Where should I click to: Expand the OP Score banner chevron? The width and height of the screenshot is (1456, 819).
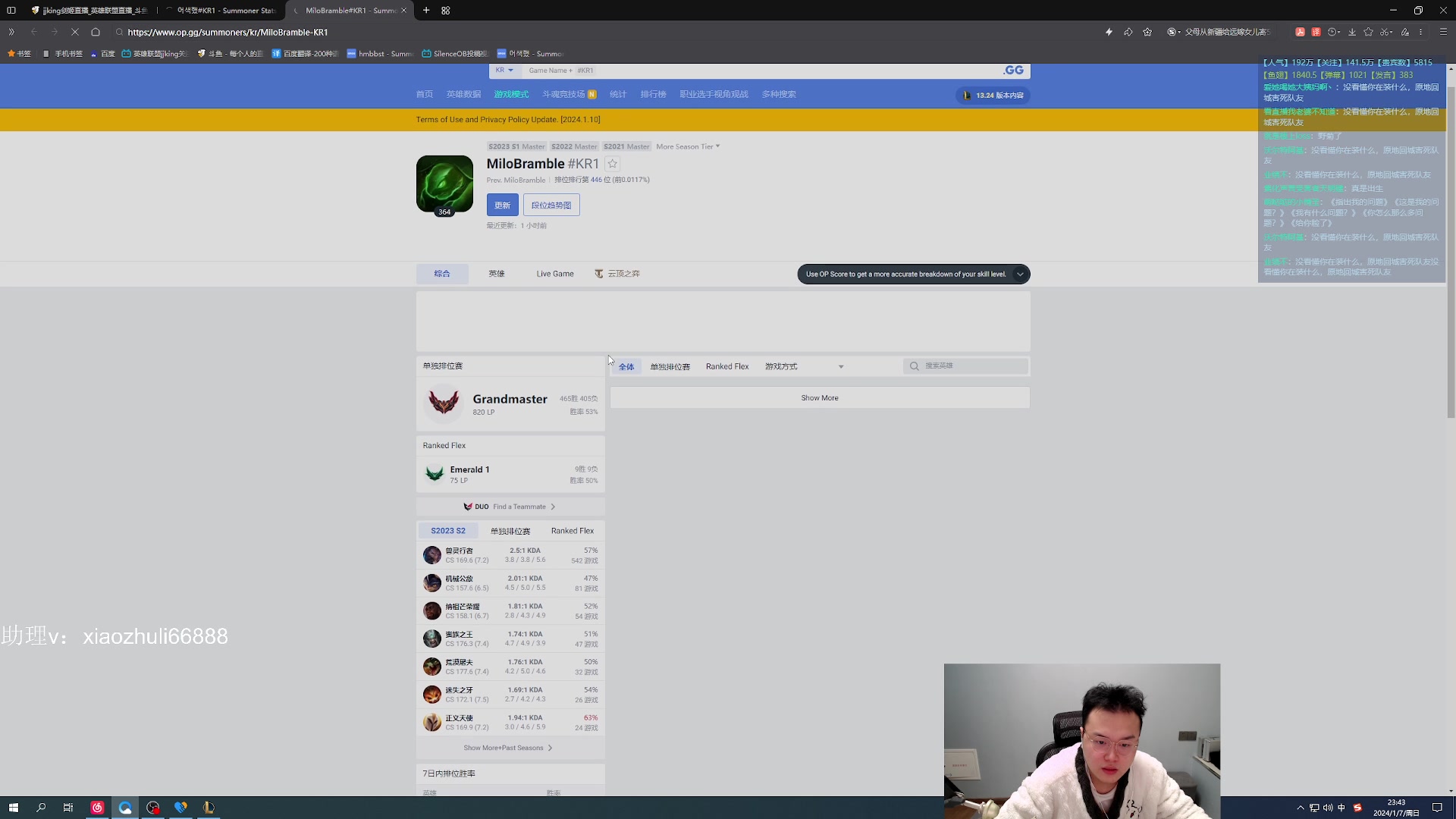pos(1020,275)
